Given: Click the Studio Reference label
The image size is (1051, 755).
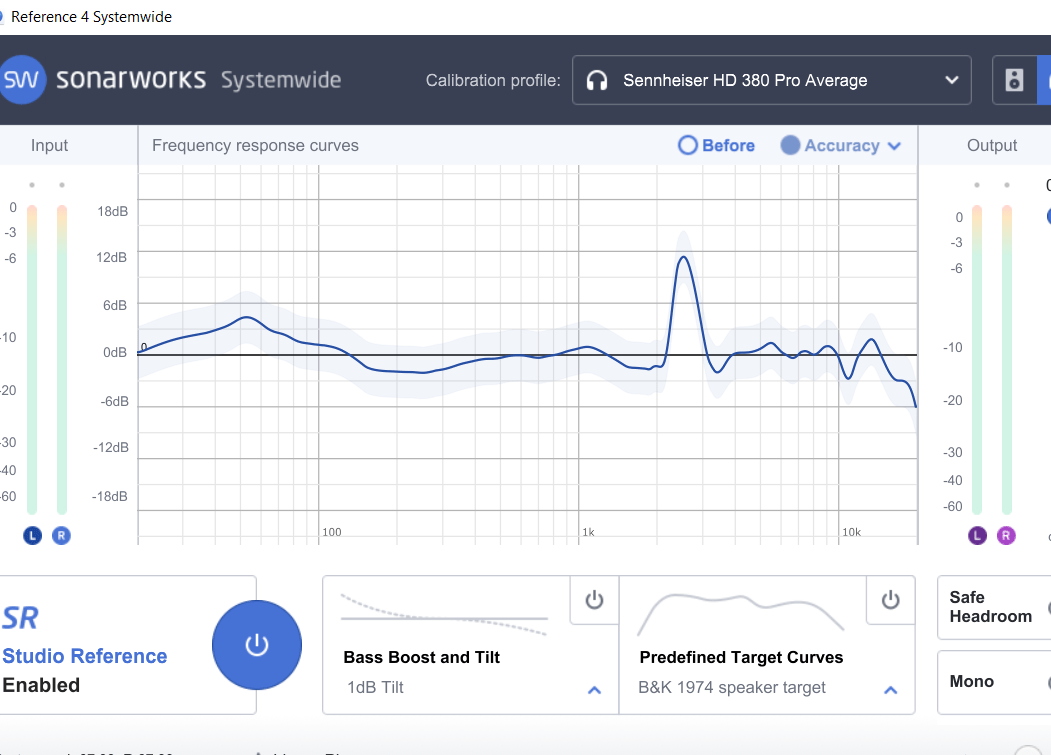Looking at the screenshot, I should click(84, 656).
